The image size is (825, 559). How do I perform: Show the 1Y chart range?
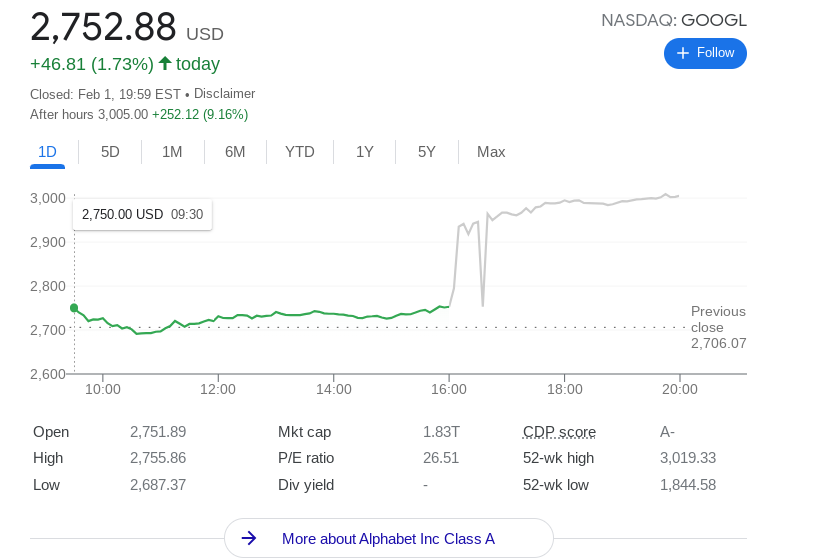point(364,152)
